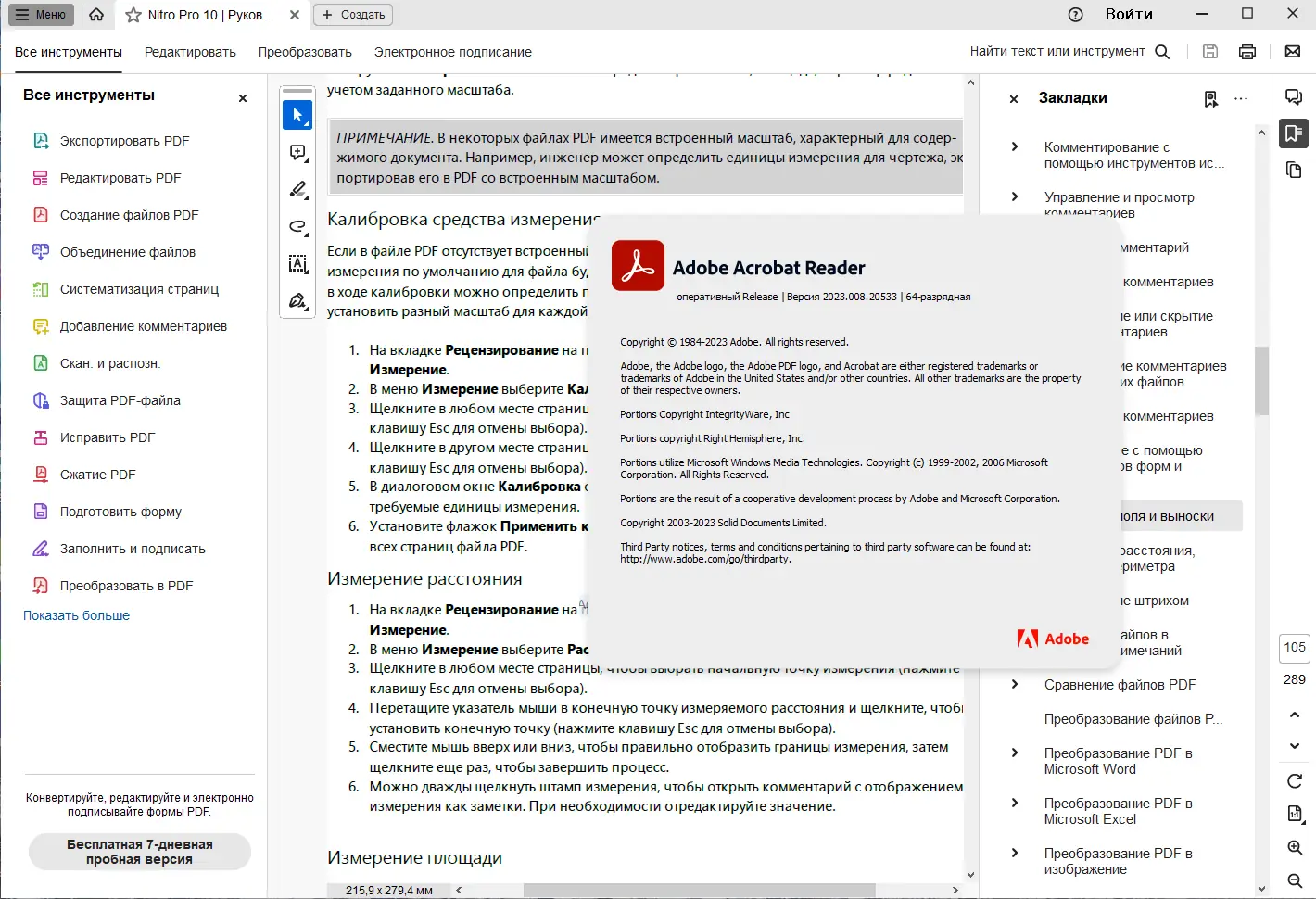Open the Меню button
Viewport: 1316px width, 899px height.
pos(41,14)
